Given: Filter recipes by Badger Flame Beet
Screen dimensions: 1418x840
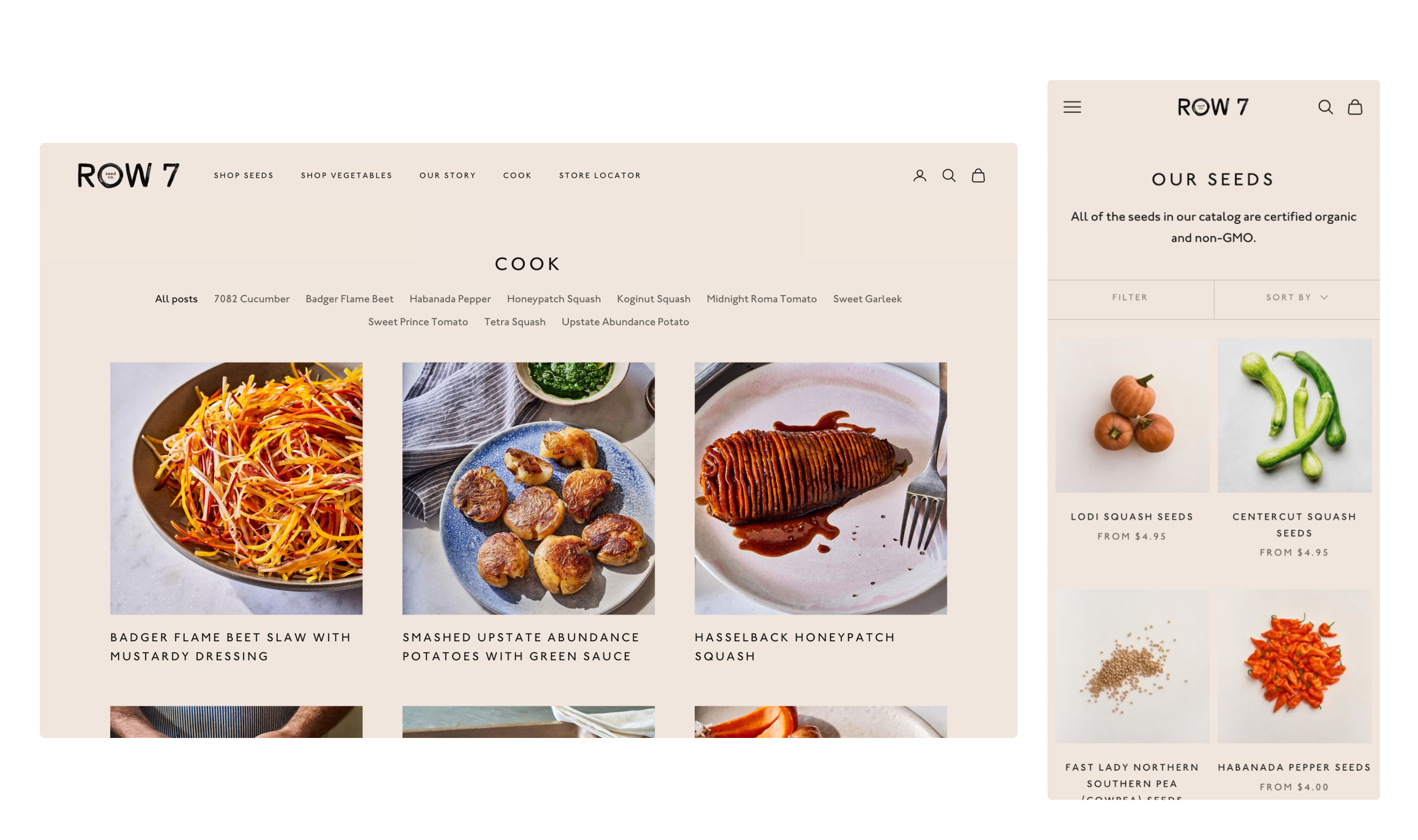Looking at the screenshot, I should point(349,299).
